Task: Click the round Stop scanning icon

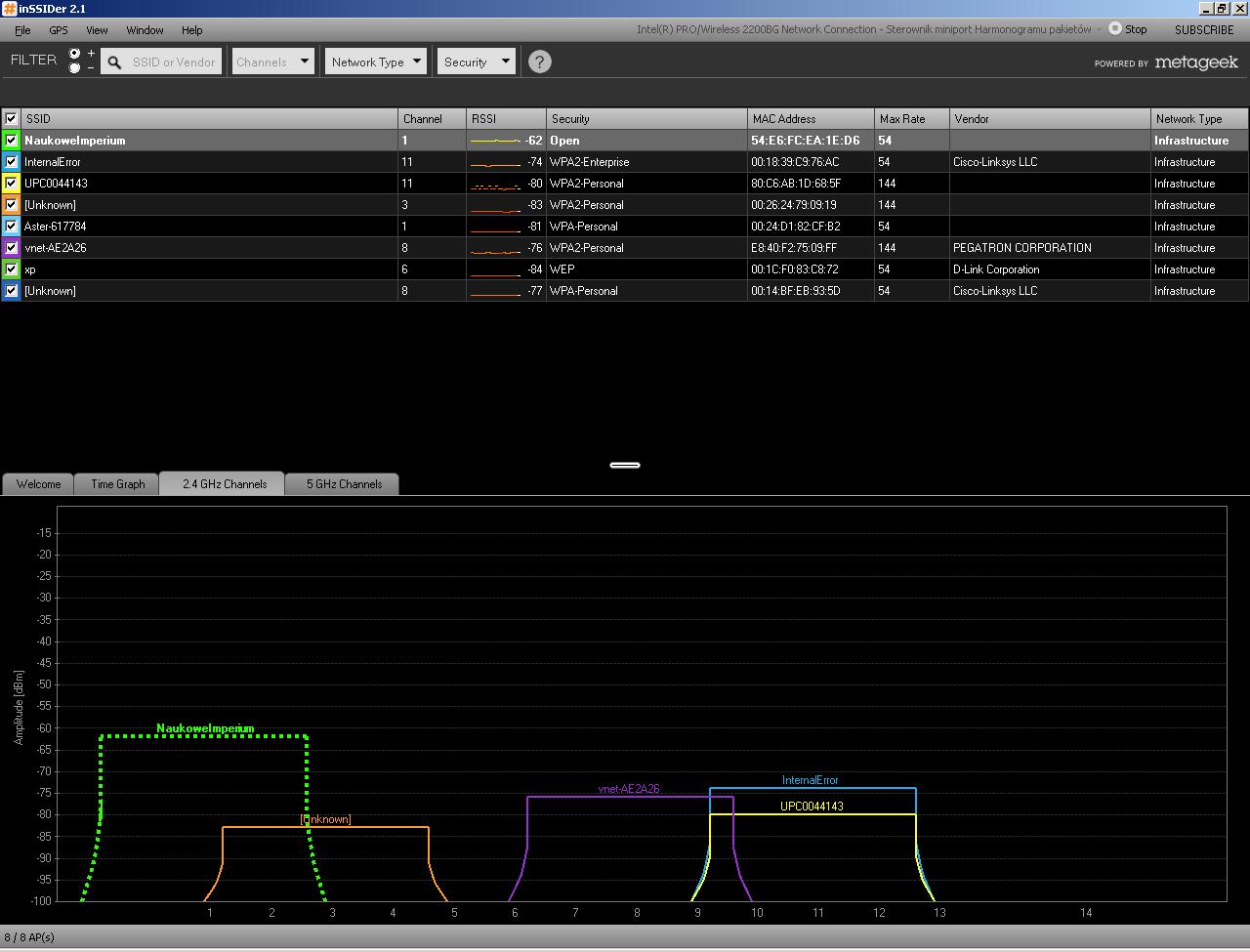Action: point(1114,28)
